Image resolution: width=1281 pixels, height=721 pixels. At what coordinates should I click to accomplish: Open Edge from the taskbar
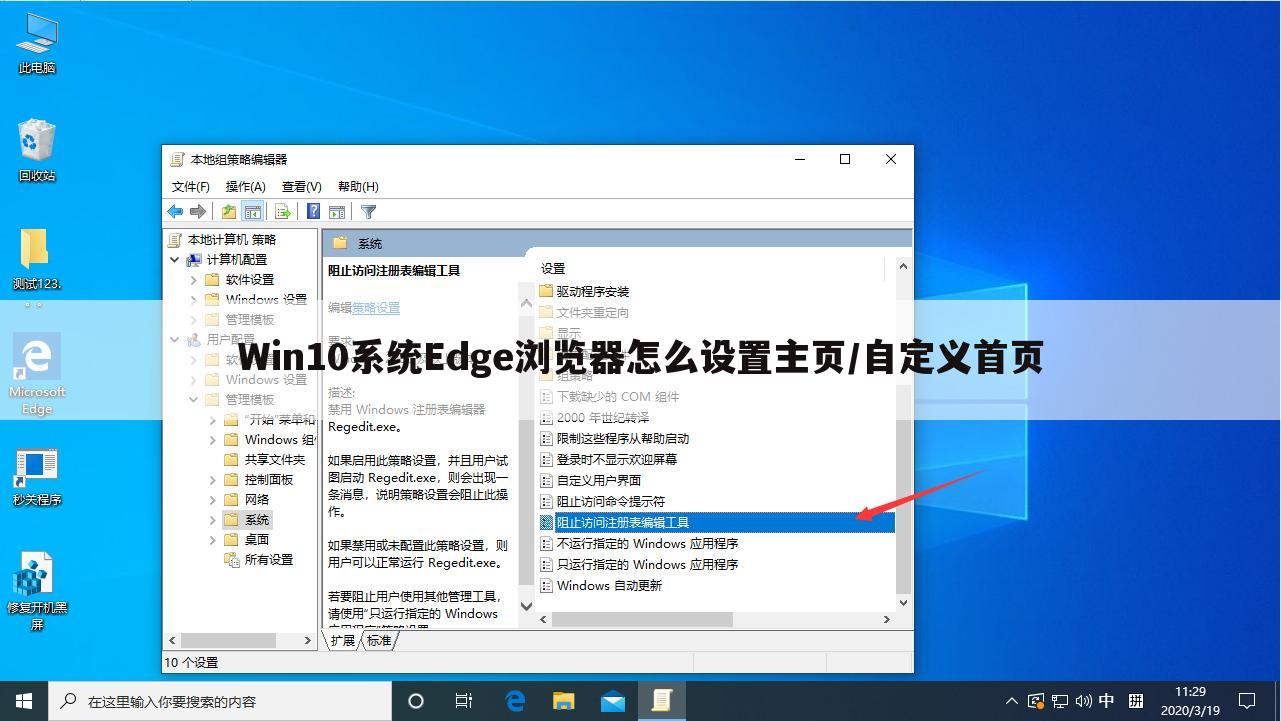click(x=515, y=701)
